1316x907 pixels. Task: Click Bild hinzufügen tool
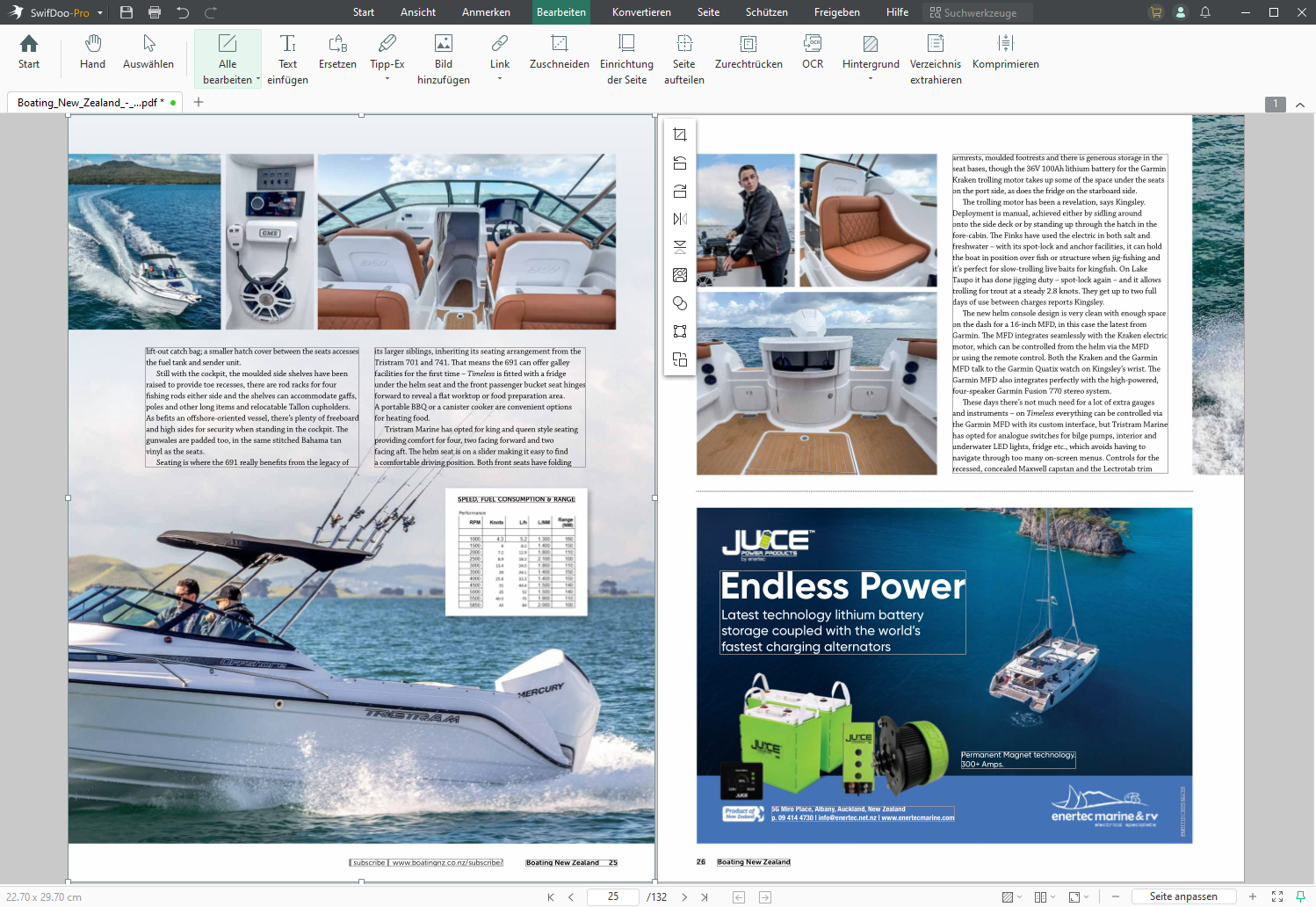click(x=444, y=59)
